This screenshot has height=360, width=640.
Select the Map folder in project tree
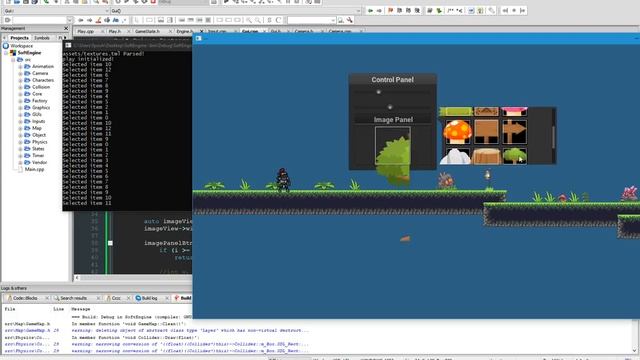[x=37, y=128]
